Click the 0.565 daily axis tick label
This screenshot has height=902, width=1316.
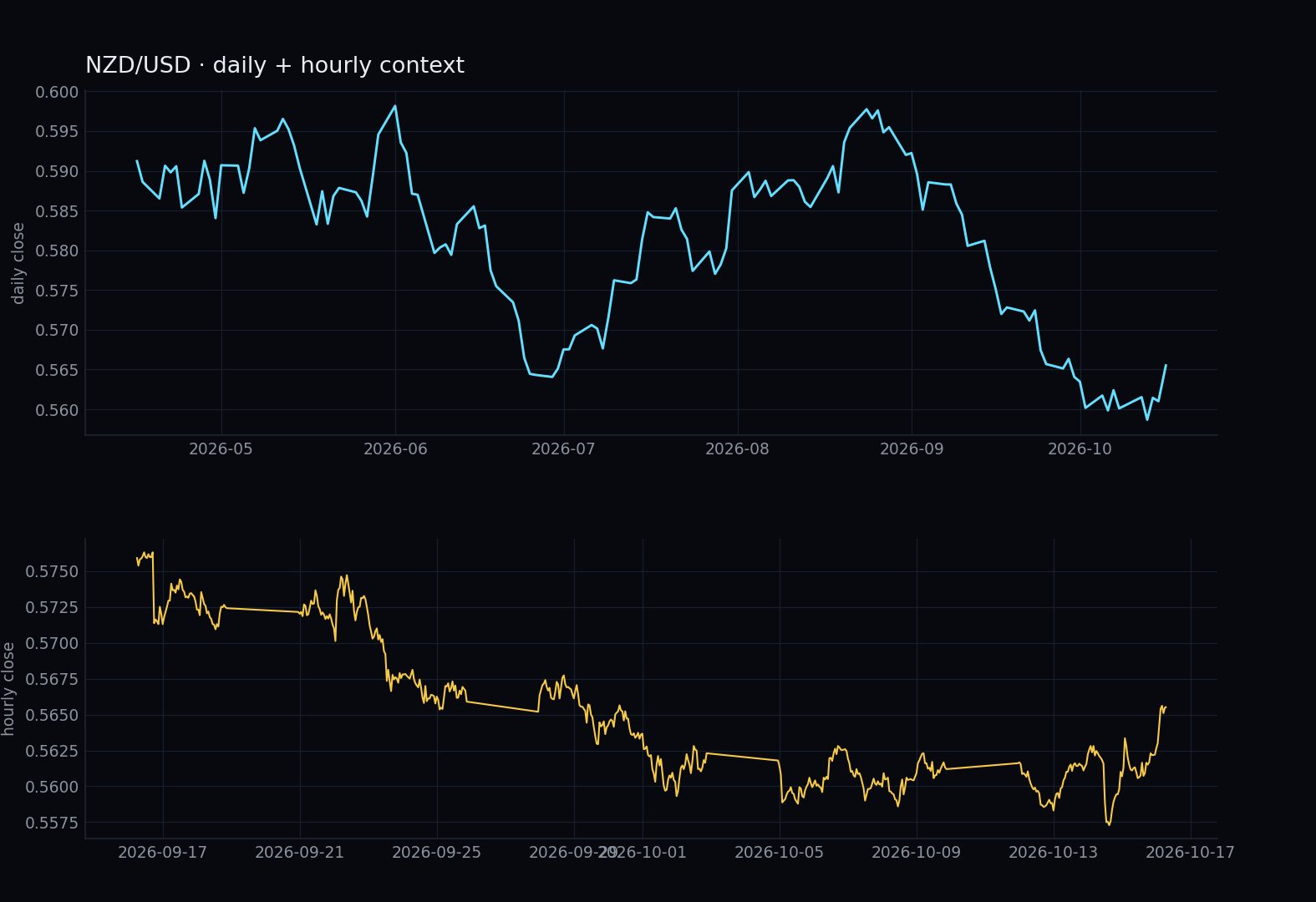[57, 370]
